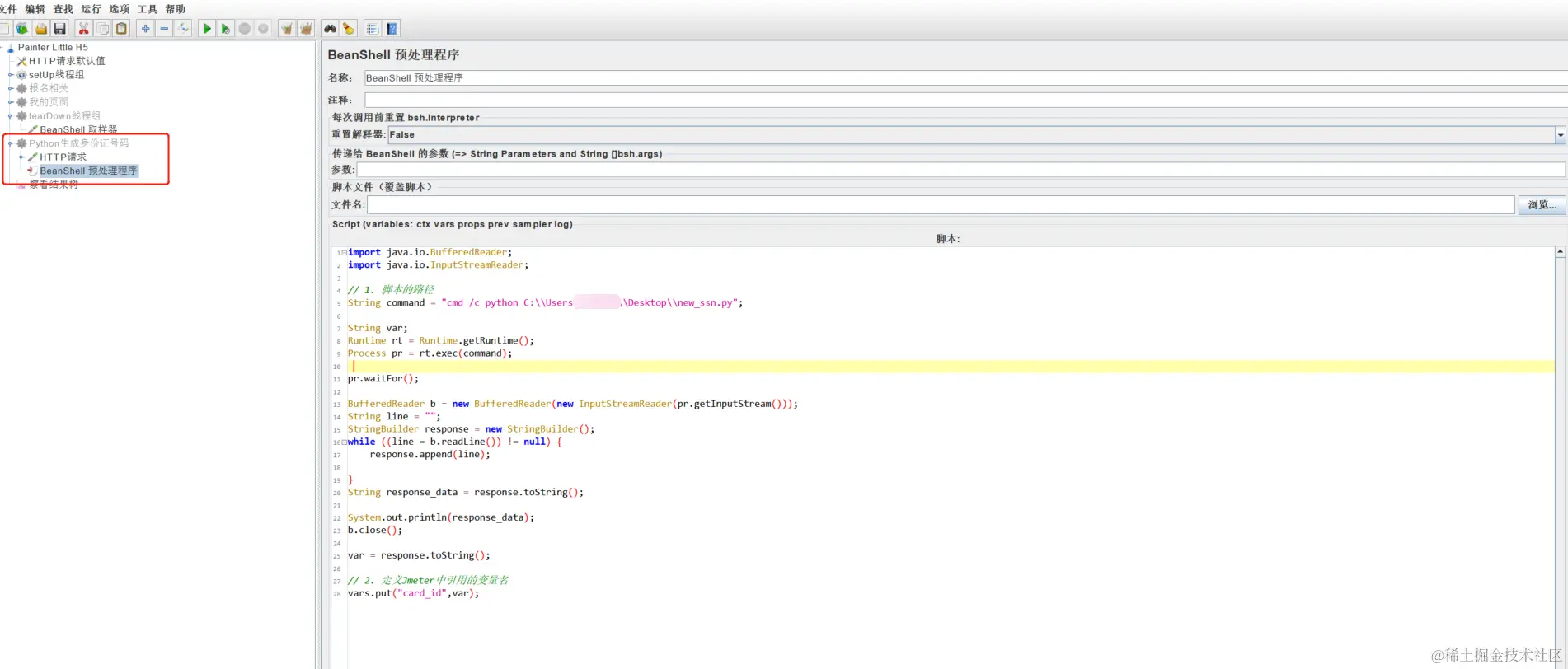1568x669 pixels.
Task: Click the 浏览... browse button
Action: 1542,205
